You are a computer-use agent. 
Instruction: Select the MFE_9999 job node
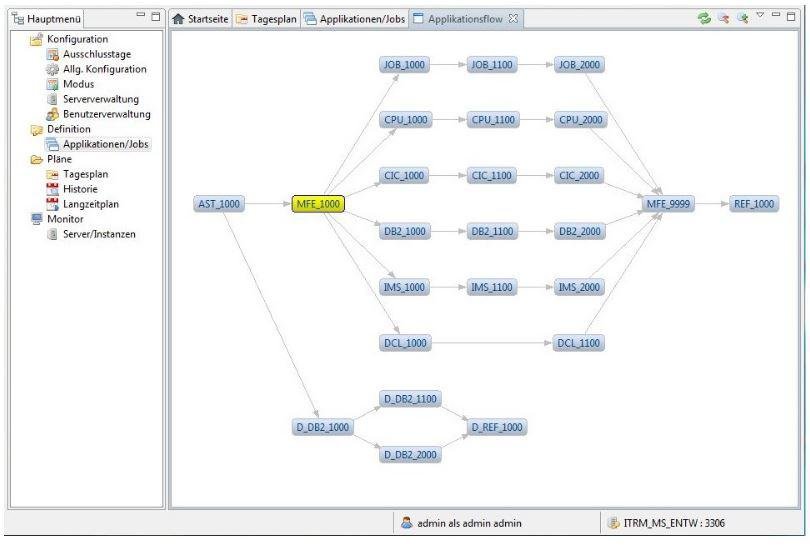[668, 204]
